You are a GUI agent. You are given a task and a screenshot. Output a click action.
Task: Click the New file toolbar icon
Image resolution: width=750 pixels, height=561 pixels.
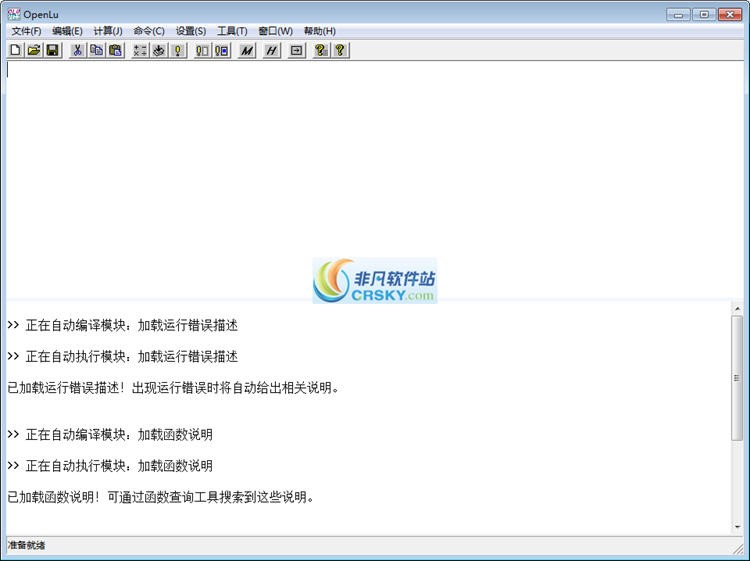[16, 50]
